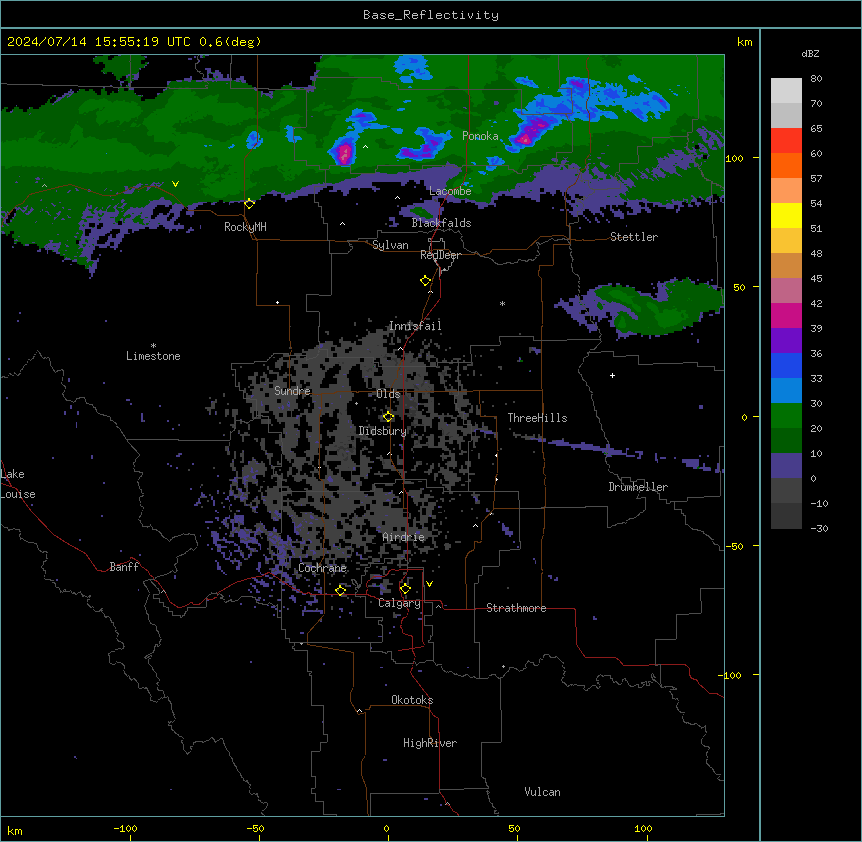Click the km unit label at the top right
862x842 pixels.
pyautogui.click(x=744, y=42)
